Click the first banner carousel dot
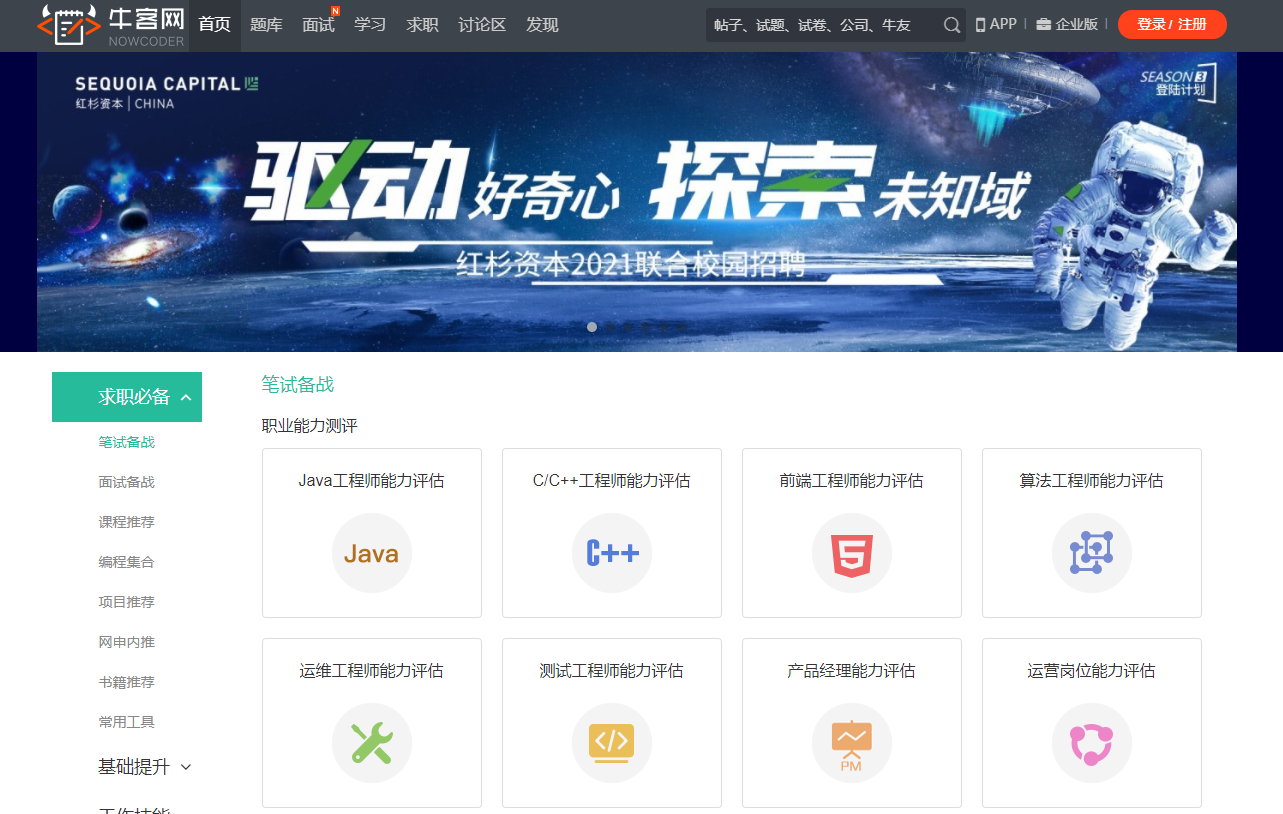The height and width of the screenshot is (814, 1283). tap(592, 327)
